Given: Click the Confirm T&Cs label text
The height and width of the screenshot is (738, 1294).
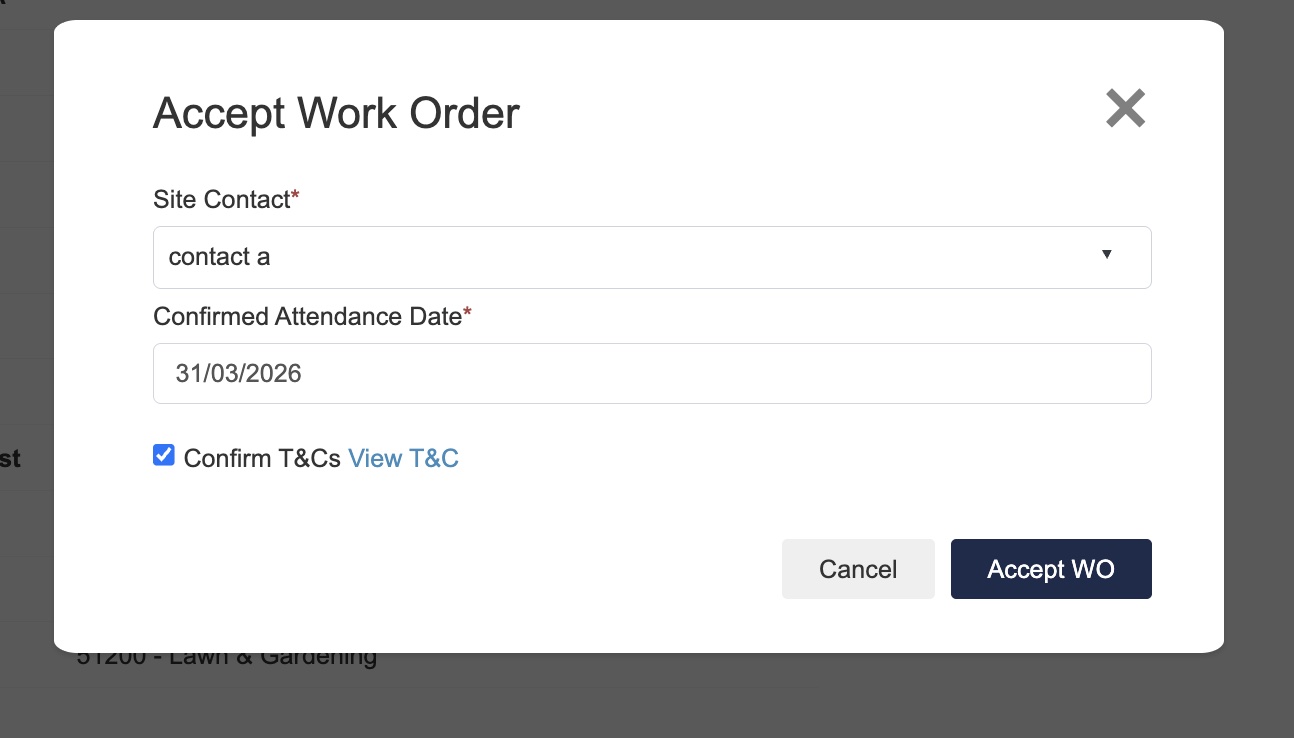Looking at the screenshot, I should pyautogui.click(x=263, y=459).
